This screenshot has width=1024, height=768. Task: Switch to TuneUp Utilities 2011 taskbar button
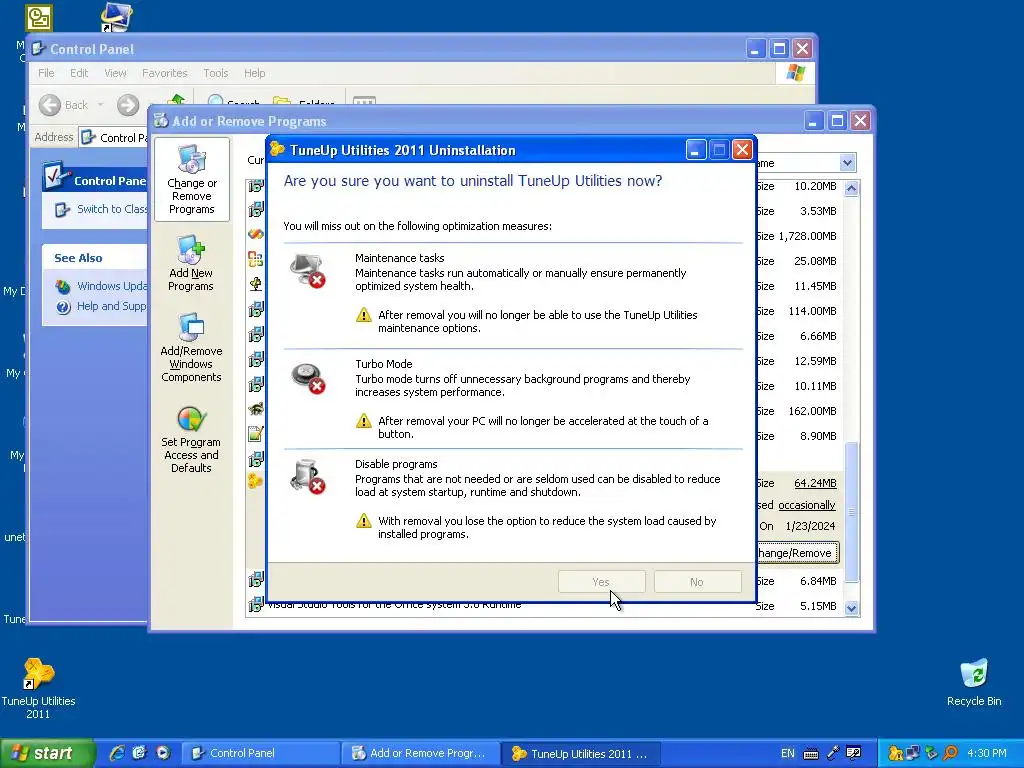point(581,753)
